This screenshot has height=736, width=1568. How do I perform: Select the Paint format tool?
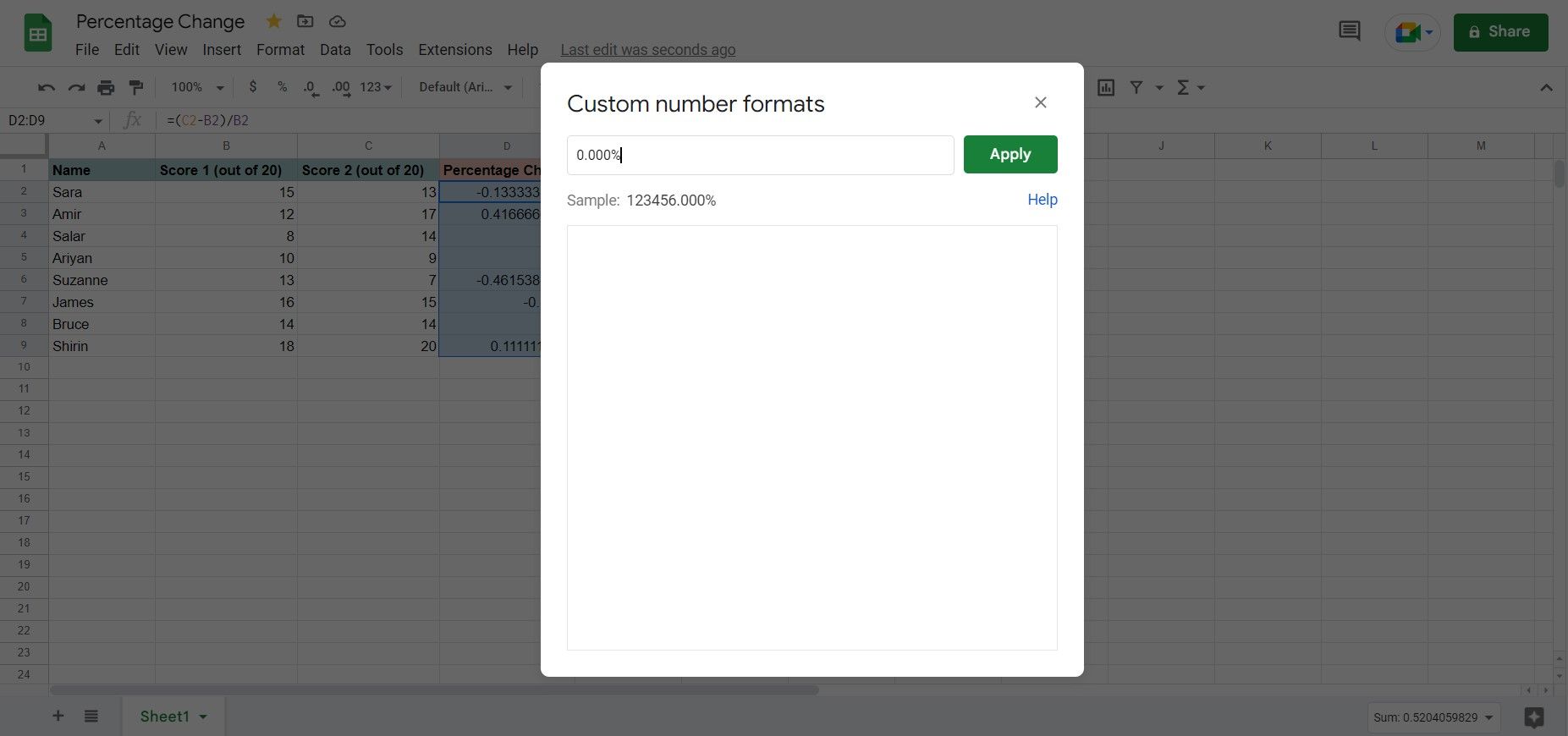135,87
